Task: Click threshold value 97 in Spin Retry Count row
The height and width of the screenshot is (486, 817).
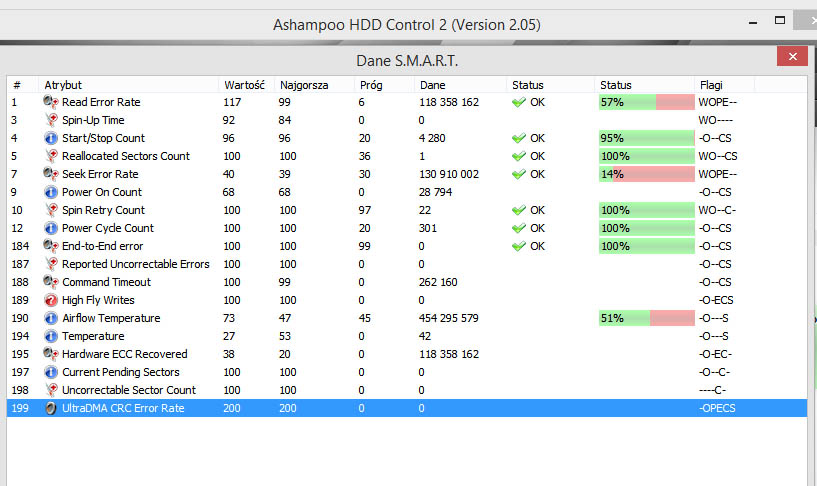Action: coord(365,210)
